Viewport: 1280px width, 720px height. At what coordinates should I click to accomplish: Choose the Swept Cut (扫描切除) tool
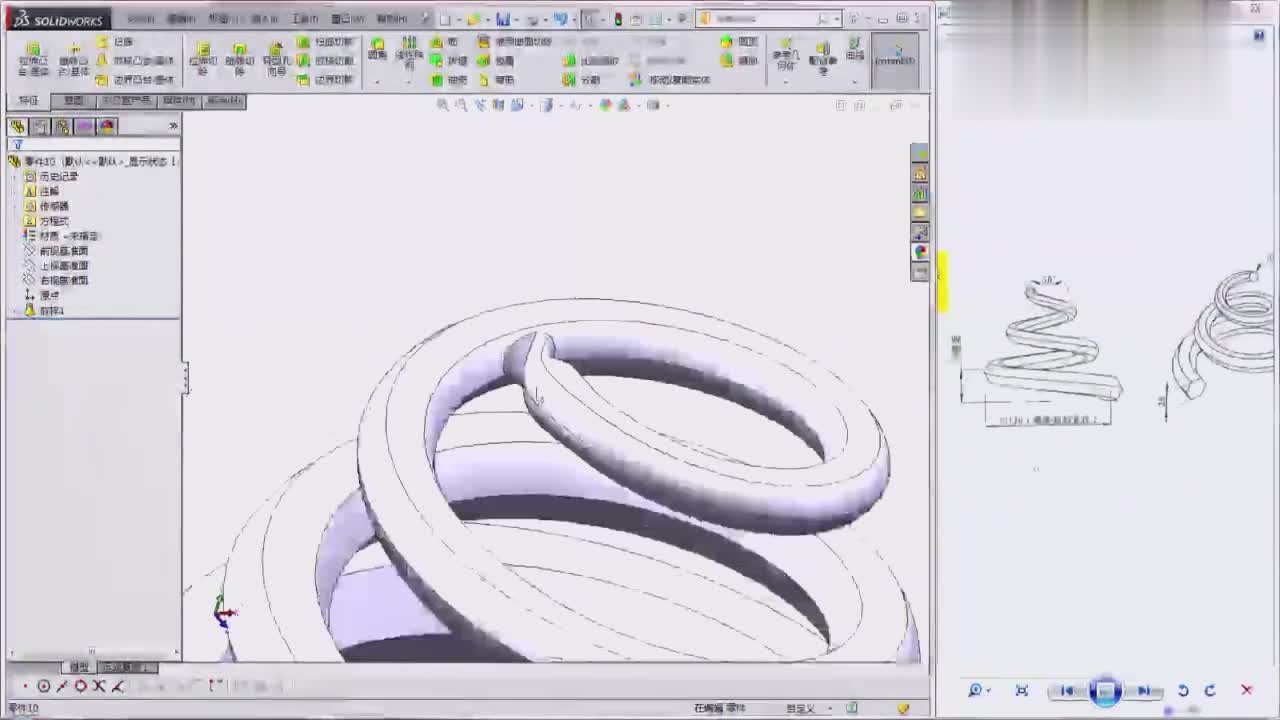click(x=325, y=42)
